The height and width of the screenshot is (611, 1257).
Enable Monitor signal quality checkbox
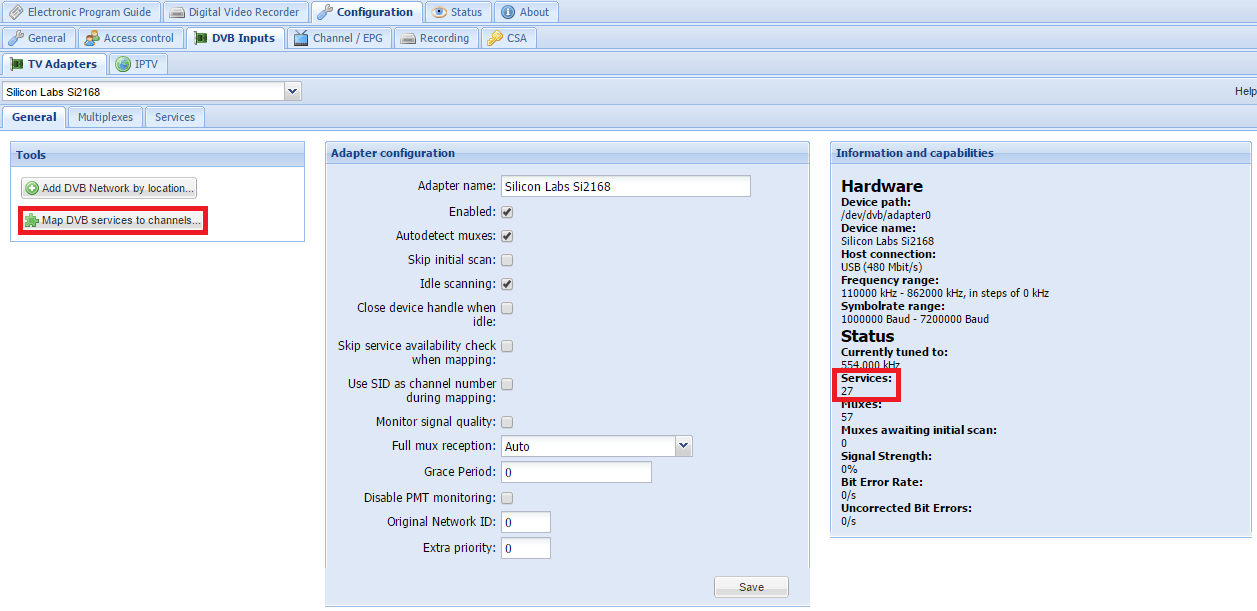(x=507, y=422)
